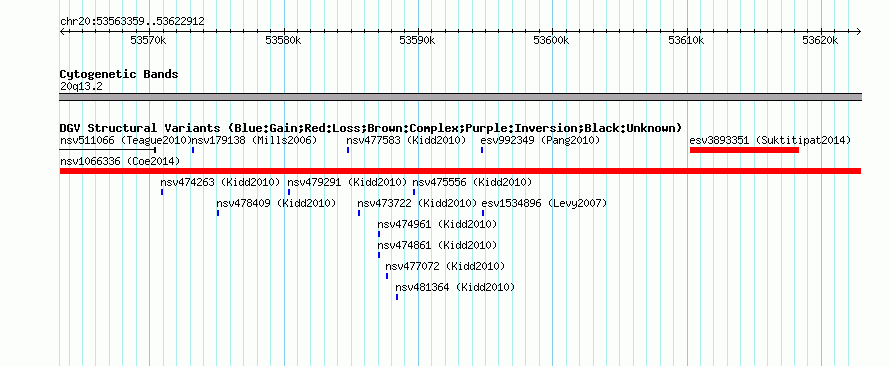This screenshot has height=366, width=890.
Task: Click the nsv511066 (Teague2010) variant label
Action: (x=125, y=140)
